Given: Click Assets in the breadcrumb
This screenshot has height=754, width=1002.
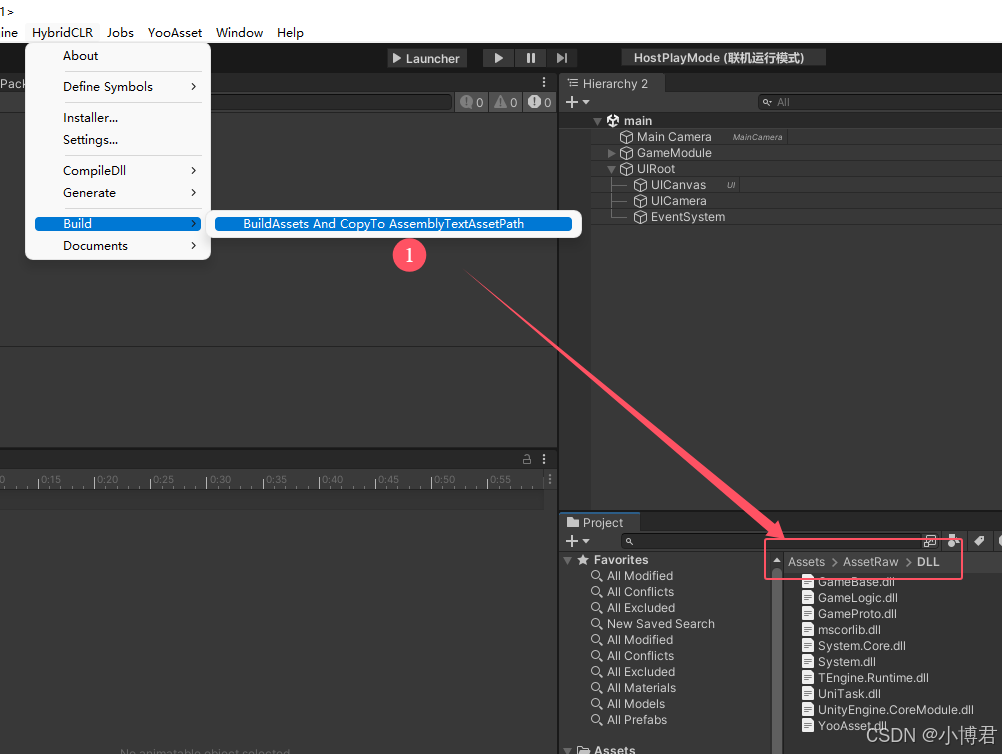Looking at the screenshot, I should 806,562.
